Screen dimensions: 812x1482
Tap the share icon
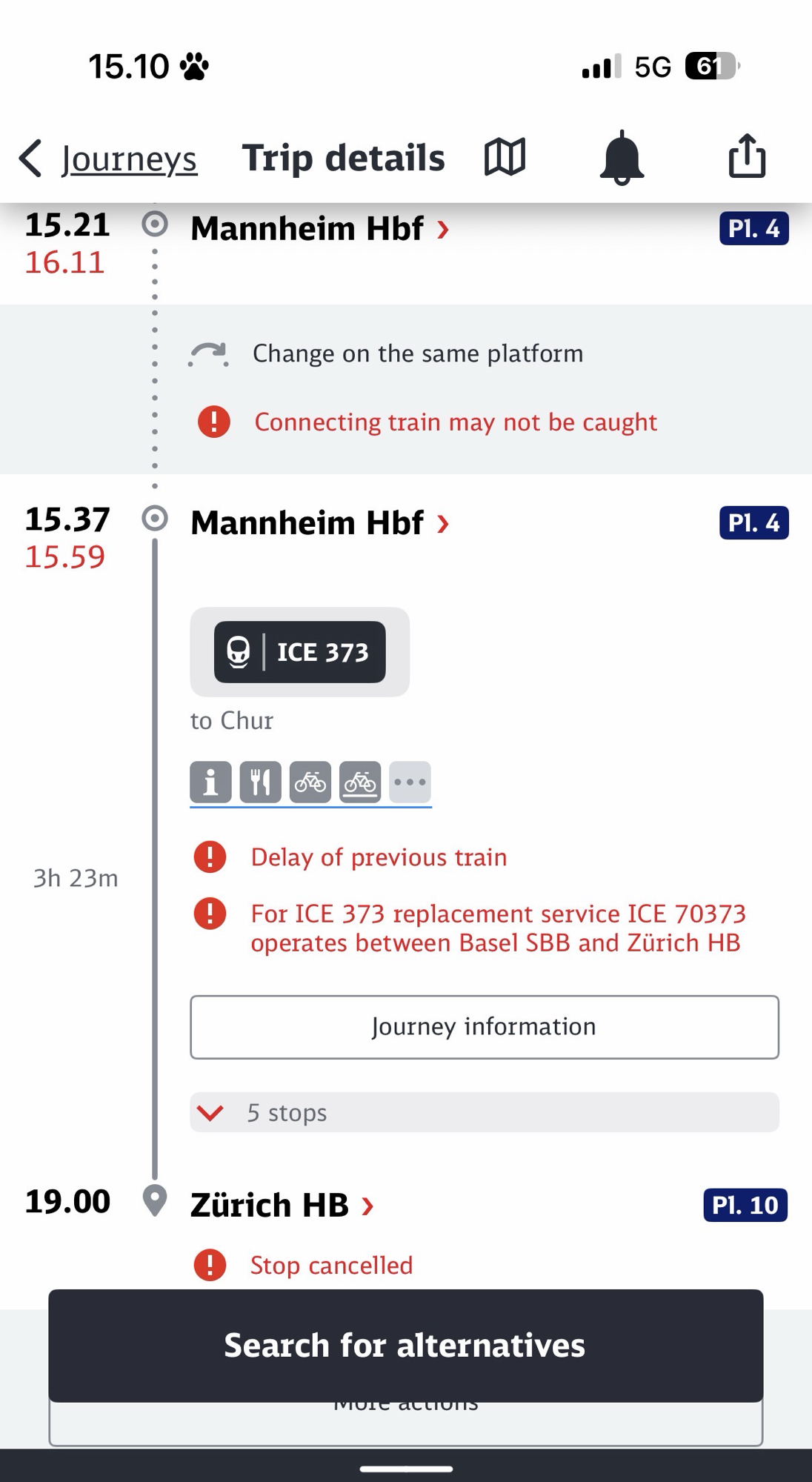point(747,156)
